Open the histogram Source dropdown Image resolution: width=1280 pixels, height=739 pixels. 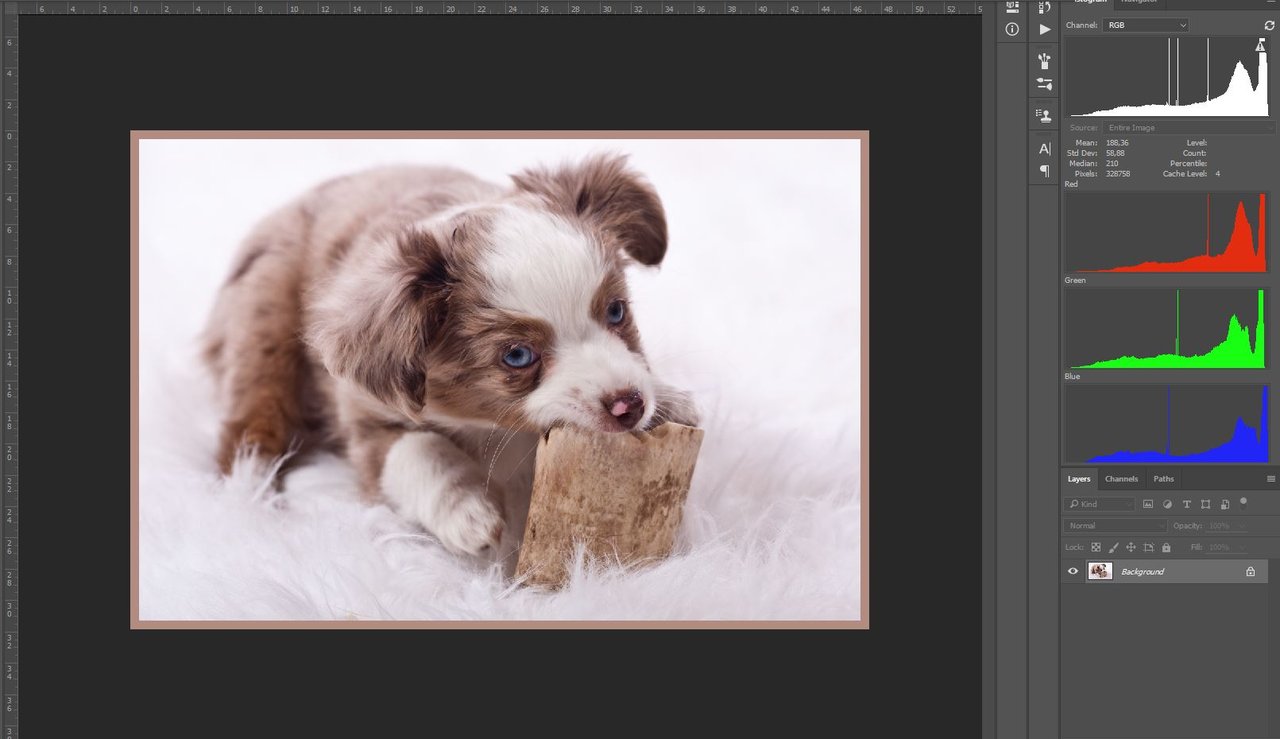pos(1190,128)
